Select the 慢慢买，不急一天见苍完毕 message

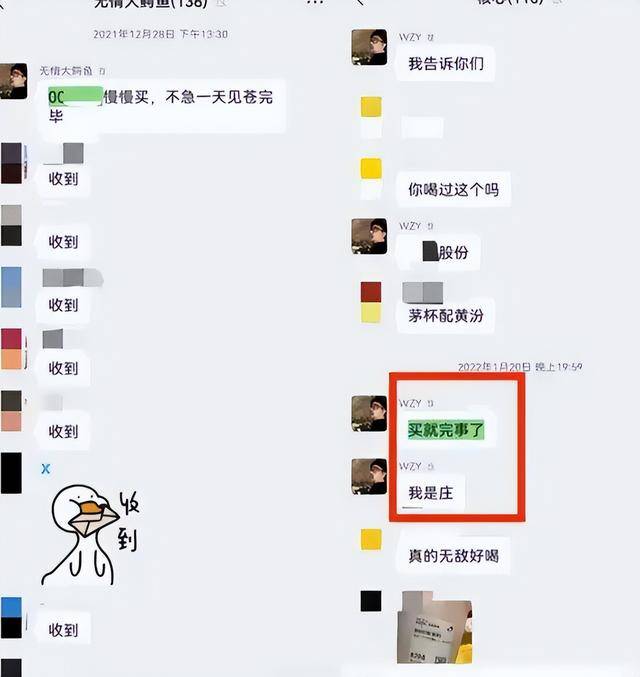(x=162, y=106)
